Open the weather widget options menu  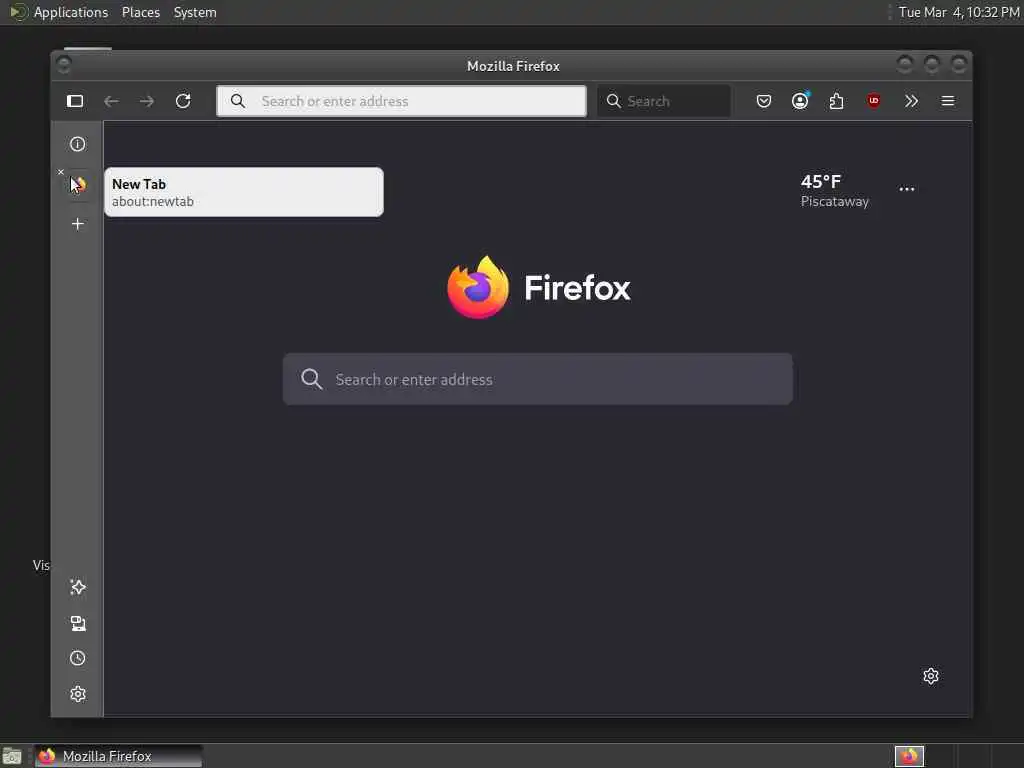(906, 189)
